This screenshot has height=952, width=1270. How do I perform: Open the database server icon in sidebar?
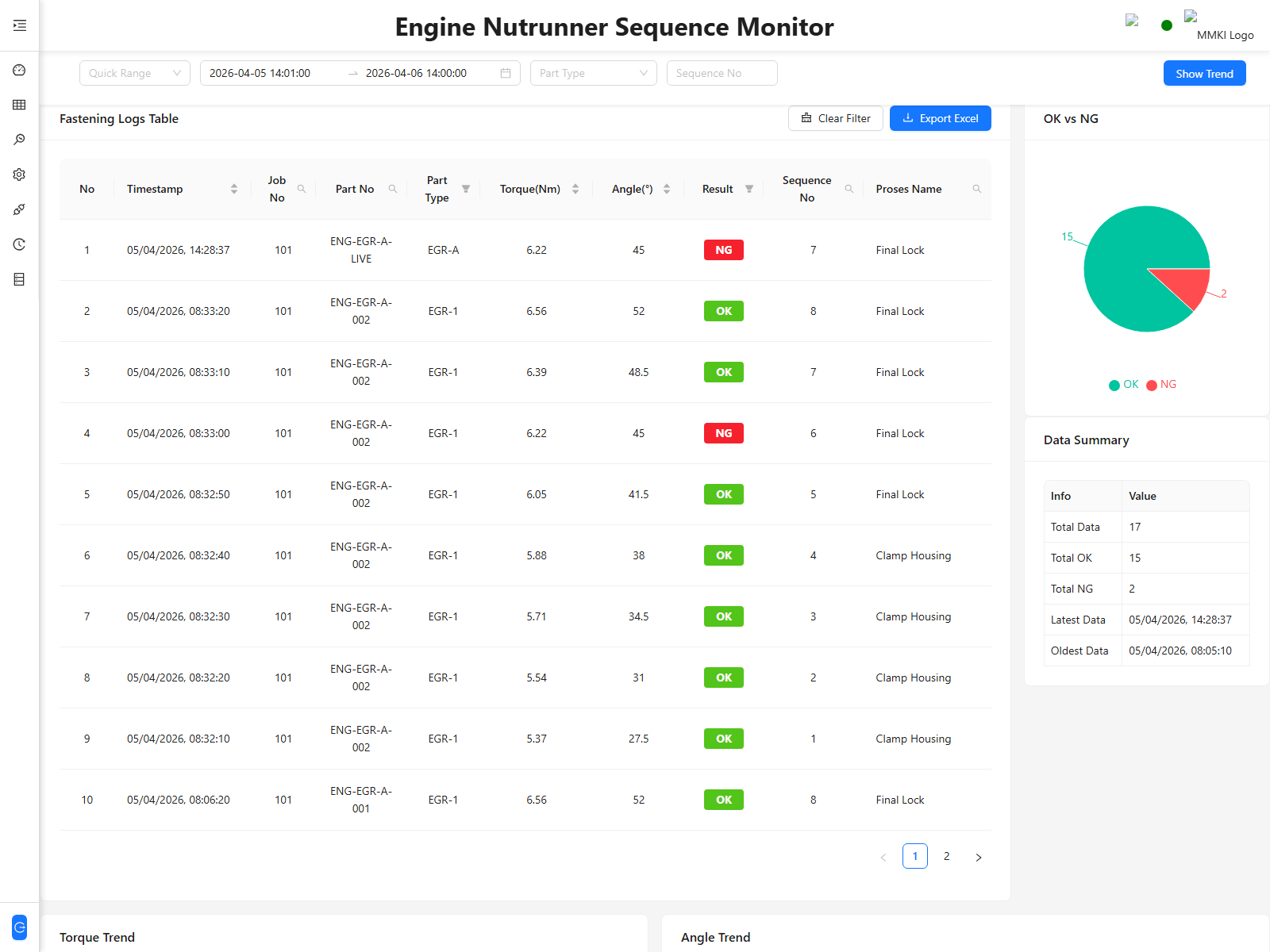20,279
